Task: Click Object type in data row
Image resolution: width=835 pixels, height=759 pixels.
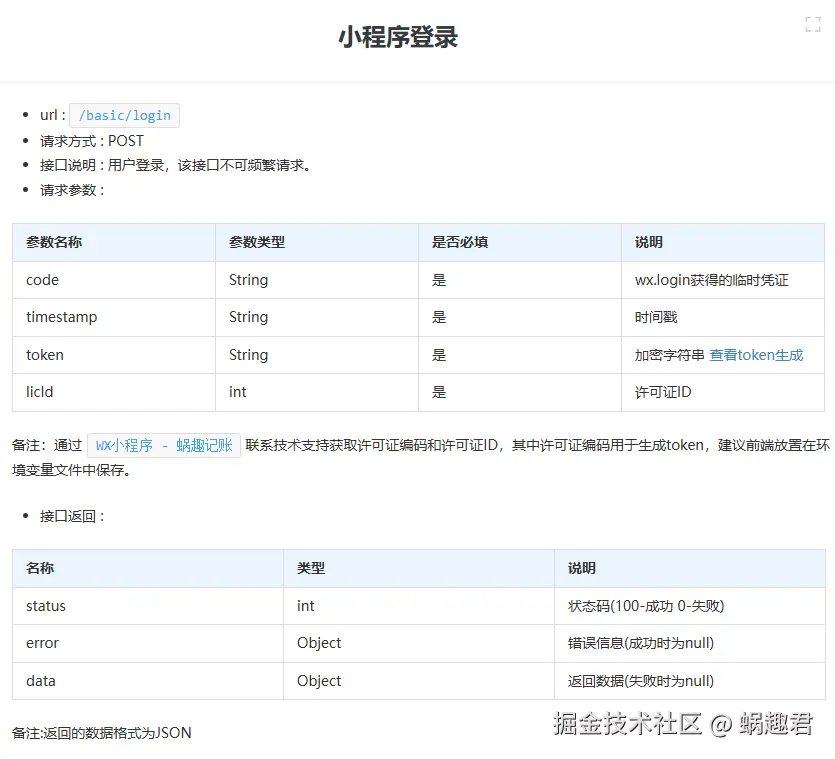Action: (x=419, y=681)
